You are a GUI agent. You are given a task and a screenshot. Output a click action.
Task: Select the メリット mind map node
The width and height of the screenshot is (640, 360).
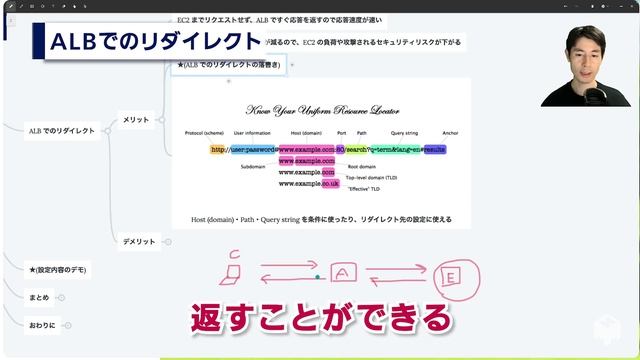click(136, 120)
